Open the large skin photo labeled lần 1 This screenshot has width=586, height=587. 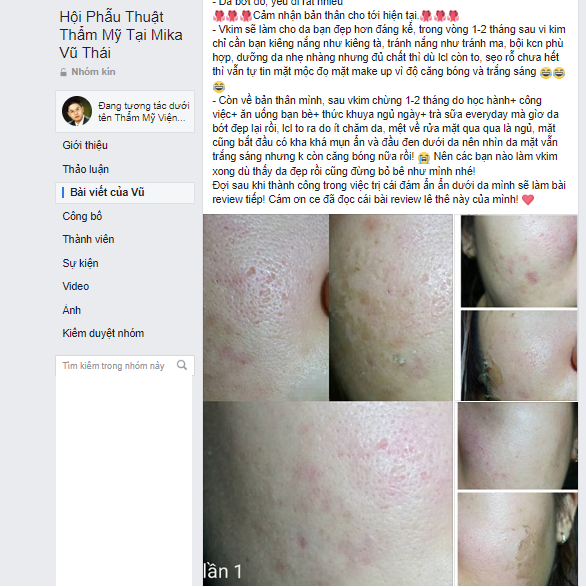point(328,494)
